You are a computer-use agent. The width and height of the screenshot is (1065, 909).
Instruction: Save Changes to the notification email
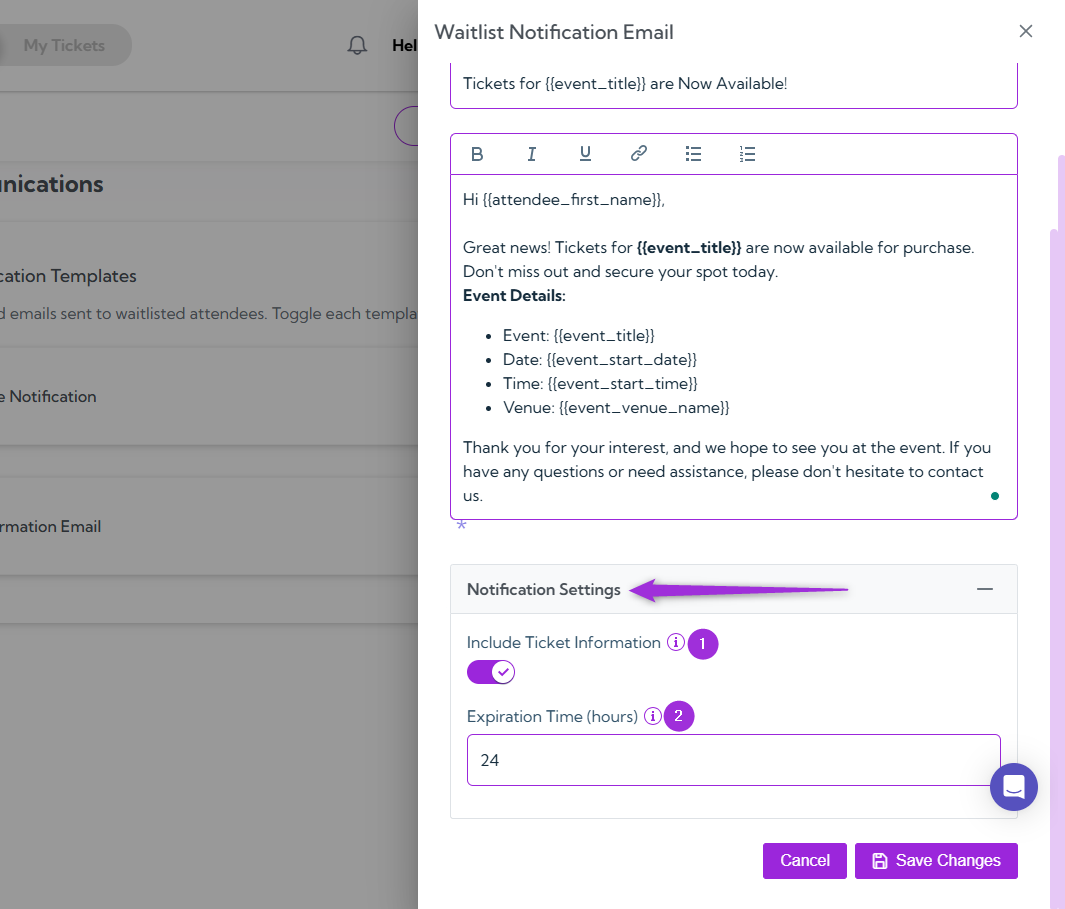[935, 860]
